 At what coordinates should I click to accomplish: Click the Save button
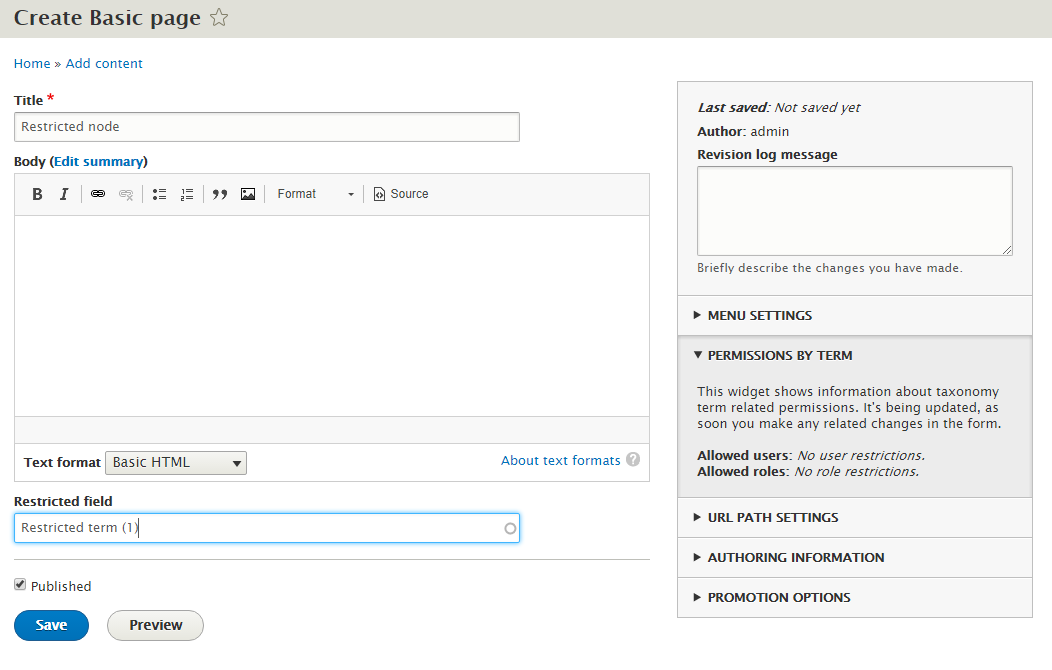point(51,625)
